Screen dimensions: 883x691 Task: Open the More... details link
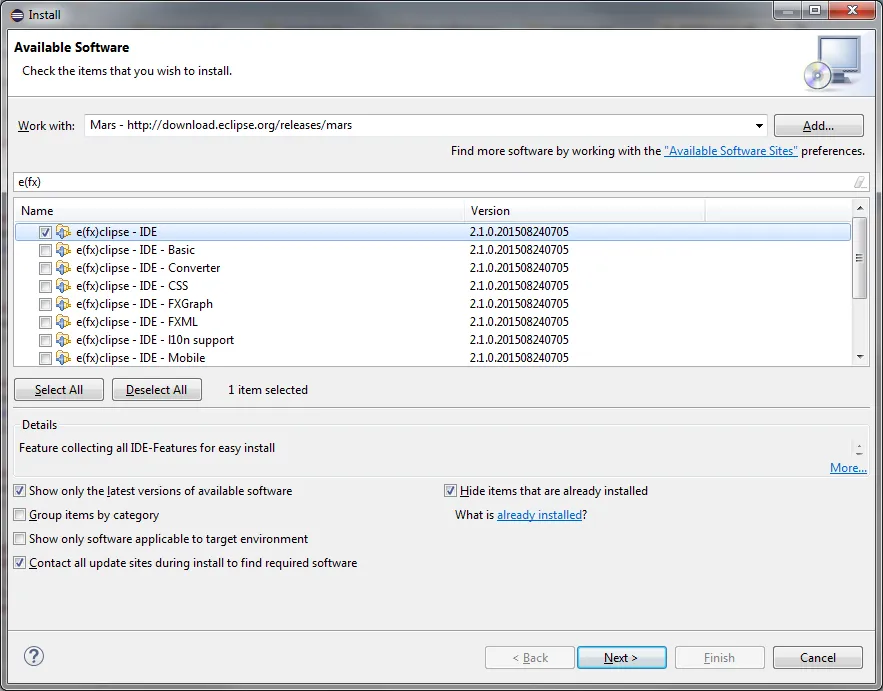tap(848, 467)
